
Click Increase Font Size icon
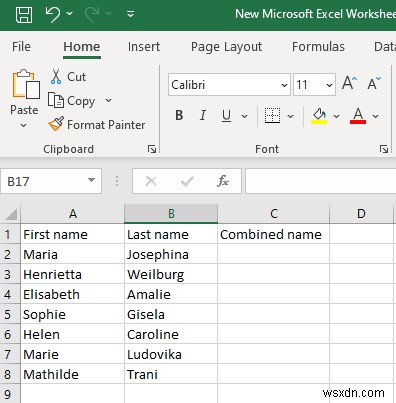click(349, 83)
